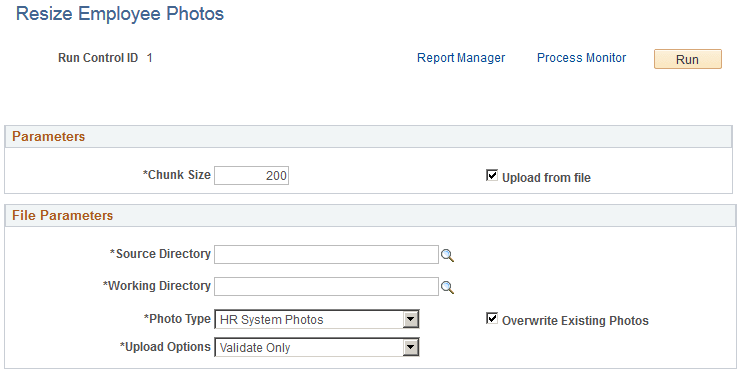Click the *Upload Options label

pyautogui.click(x=165, y=347)
